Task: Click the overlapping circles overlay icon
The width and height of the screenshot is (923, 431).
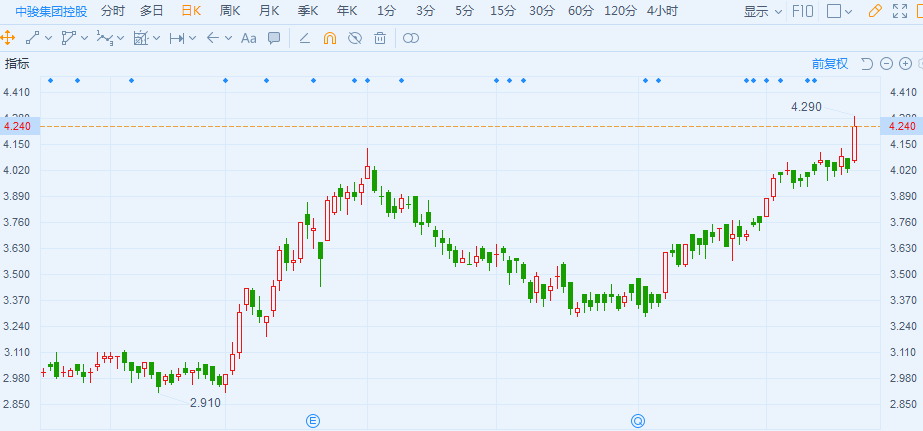Action: (x=411, y=38)
